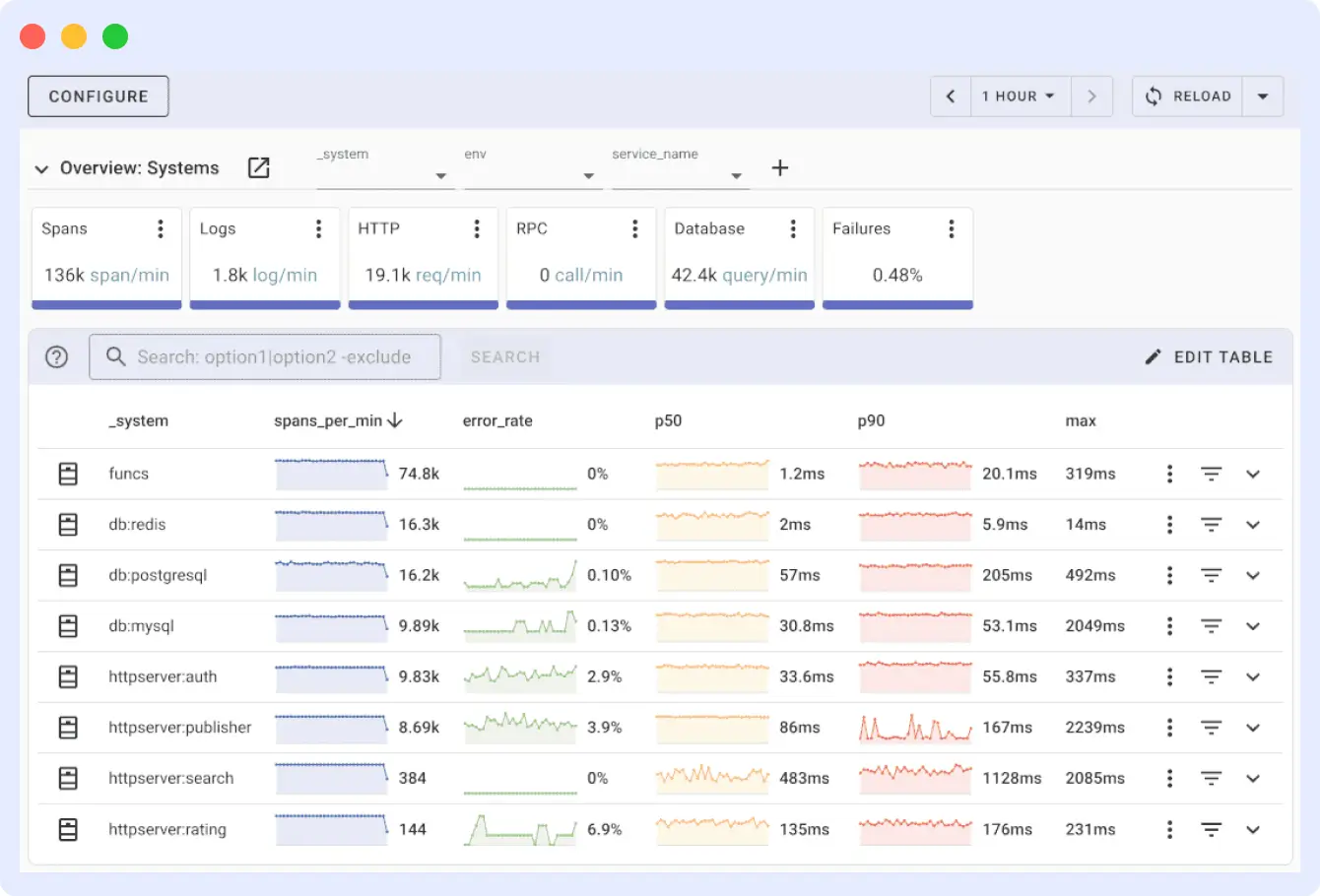Image resolution: width=1320 pixels, height=896 pixels.
Task: Select the Database metric card
Action: coord(740,258)
